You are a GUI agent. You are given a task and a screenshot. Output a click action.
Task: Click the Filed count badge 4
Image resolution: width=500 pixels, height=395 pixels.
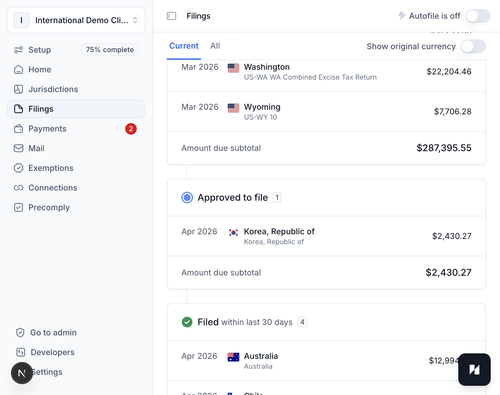pyautogui.click(x=302, y=322)
